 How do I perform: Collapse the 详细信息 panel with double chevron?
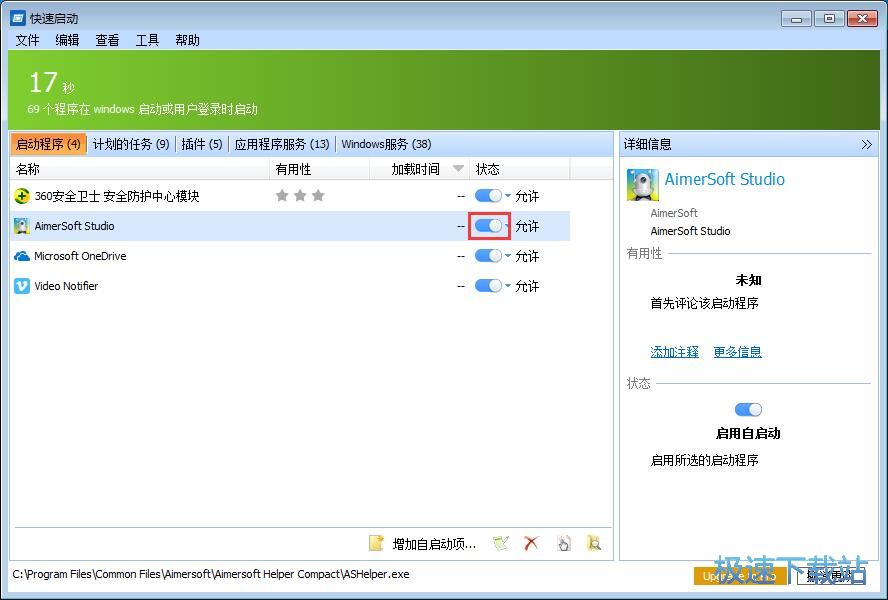[x=866, y=144]
